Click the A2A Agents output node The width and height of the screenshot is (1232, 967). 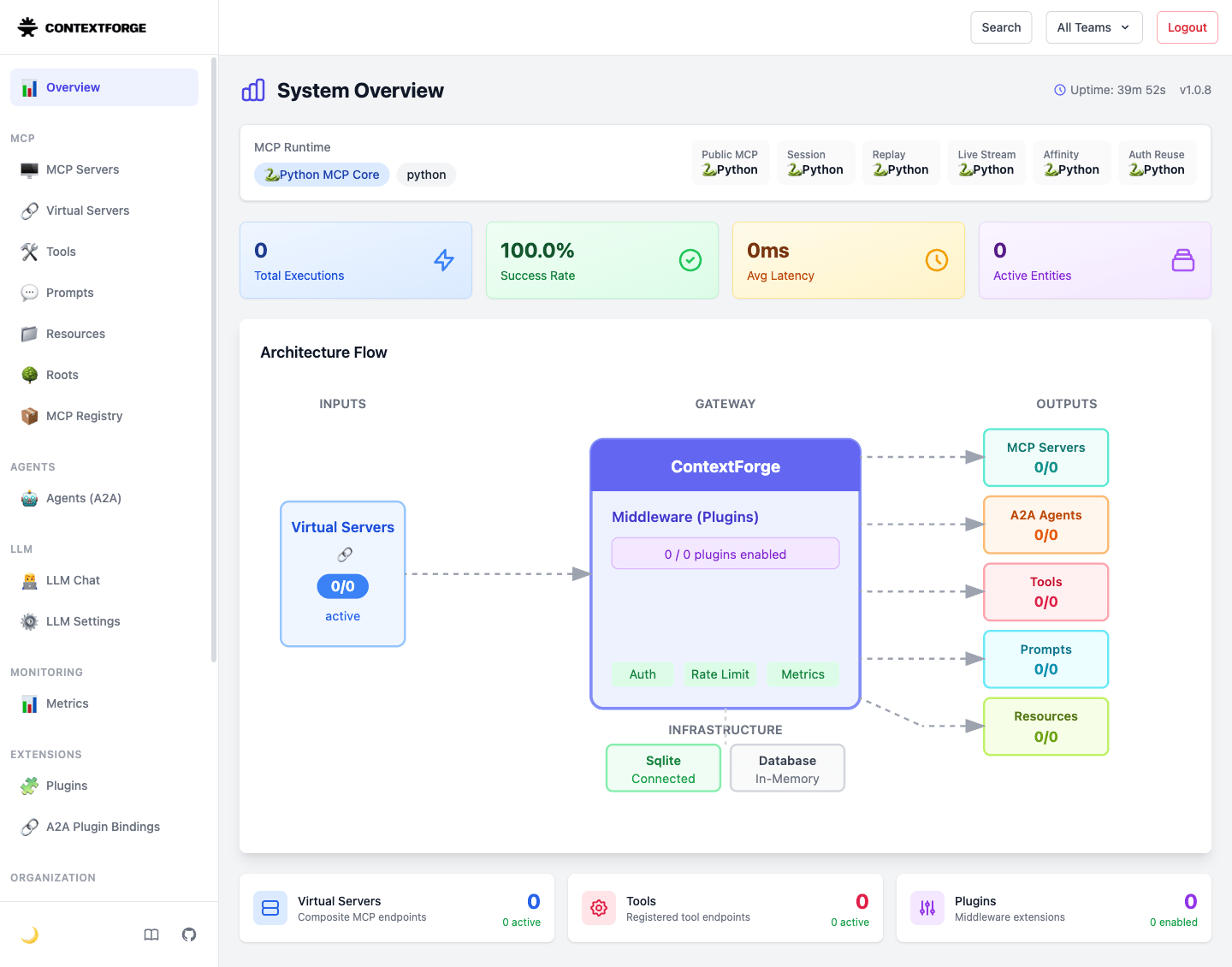click(x=1045, y=525)
